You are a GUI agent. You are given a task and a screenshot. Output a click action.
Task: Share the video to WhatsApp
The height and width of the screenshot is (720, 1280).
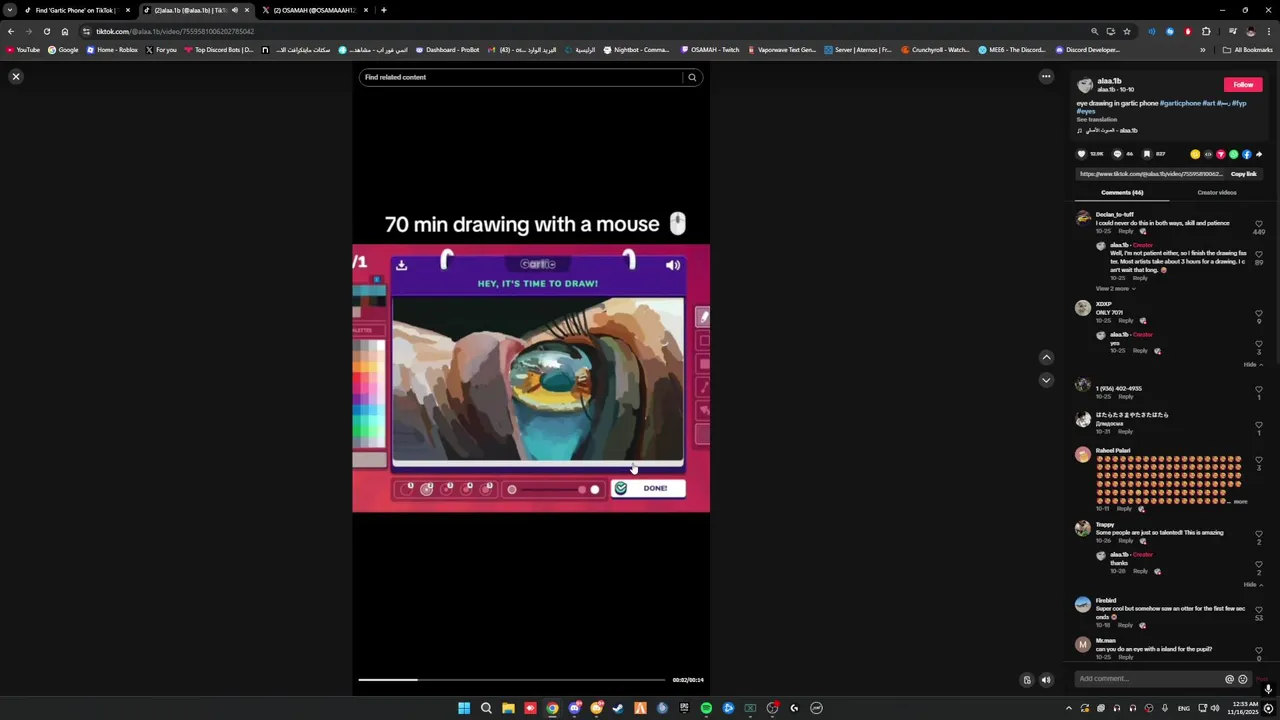pyautogui.click(x=1233, y=154)
